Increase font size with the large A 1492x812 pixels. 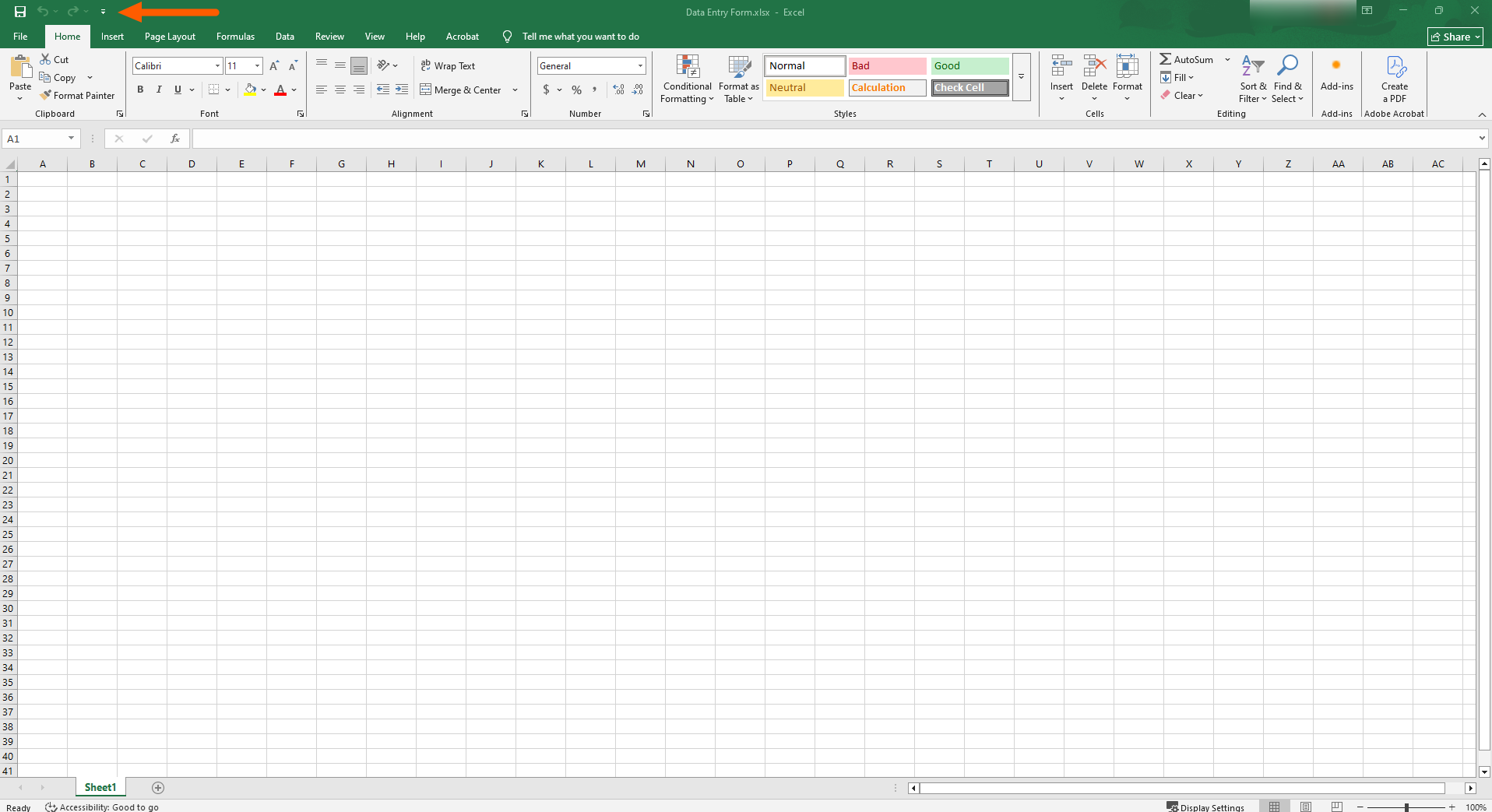274,66
